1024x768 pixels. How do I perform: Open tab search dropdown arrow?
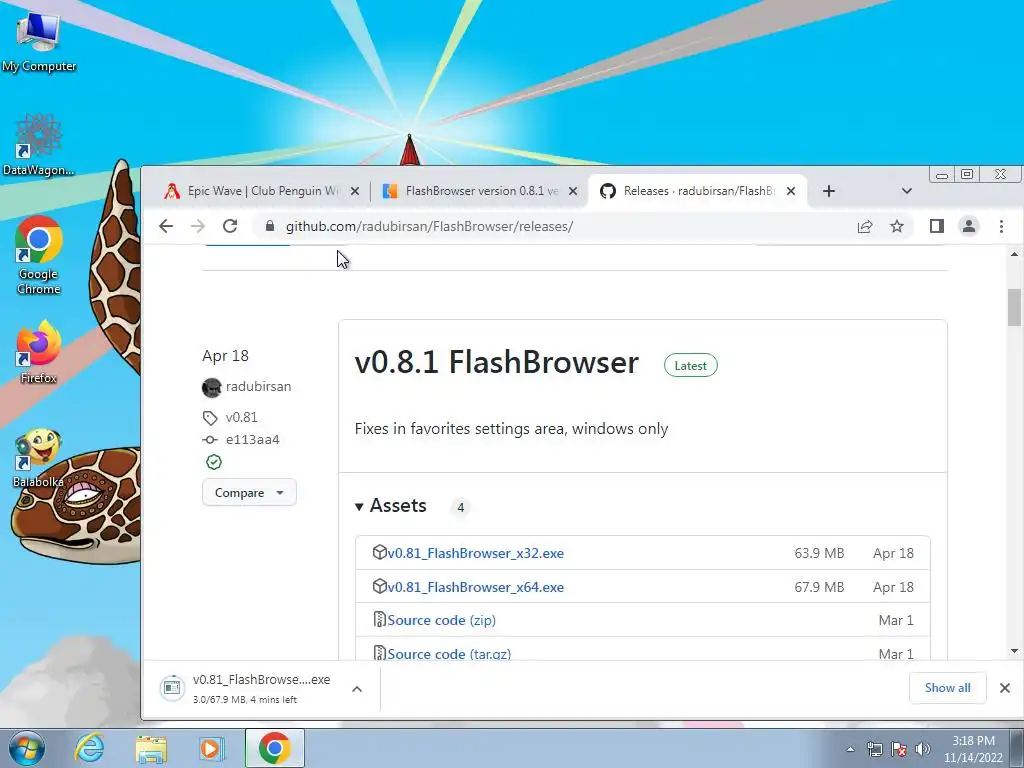[906, 191]
